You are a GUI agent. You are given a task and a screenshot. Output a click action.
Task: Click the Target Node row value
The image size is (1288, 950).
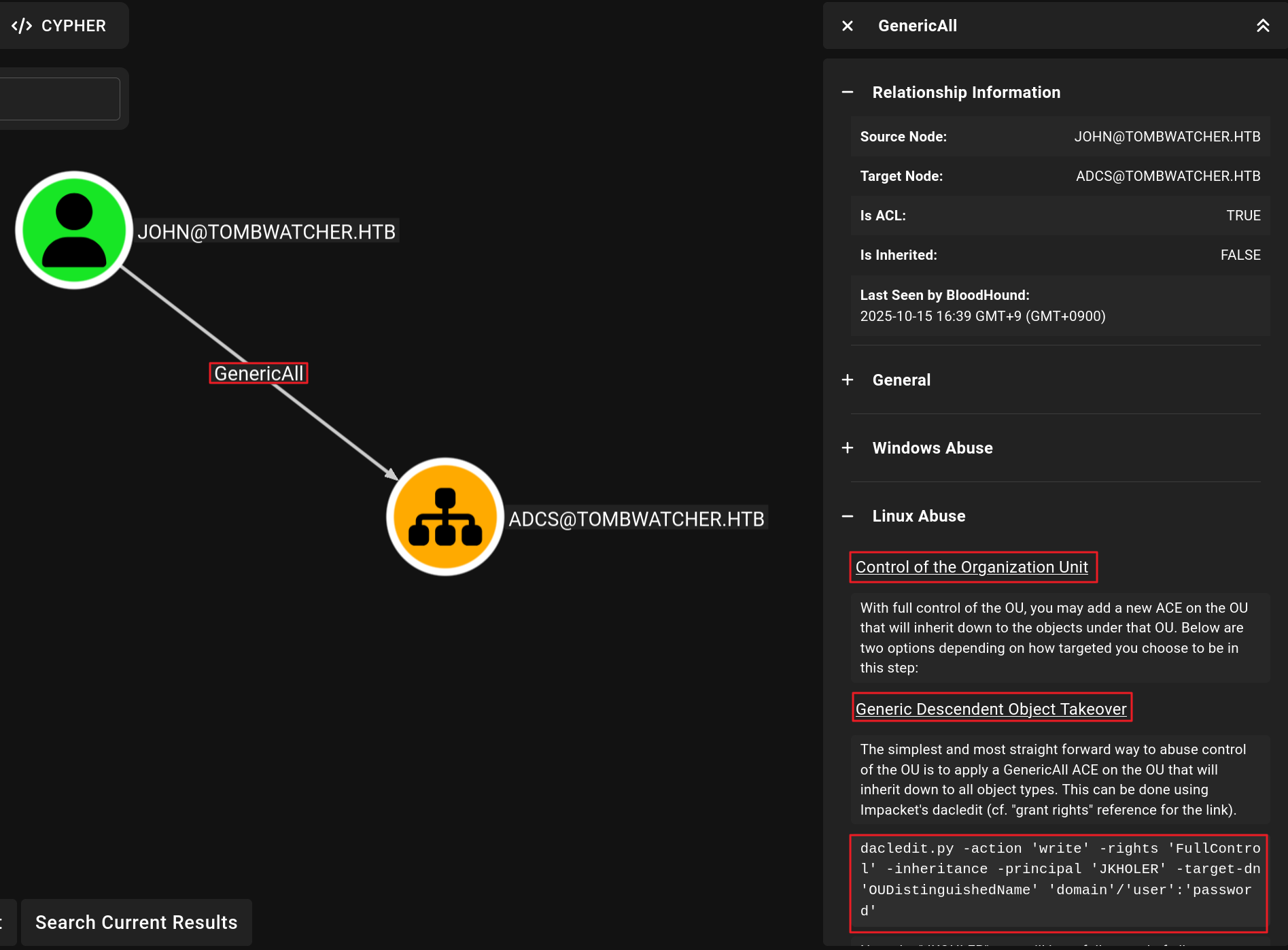[x=1168, y=176]
